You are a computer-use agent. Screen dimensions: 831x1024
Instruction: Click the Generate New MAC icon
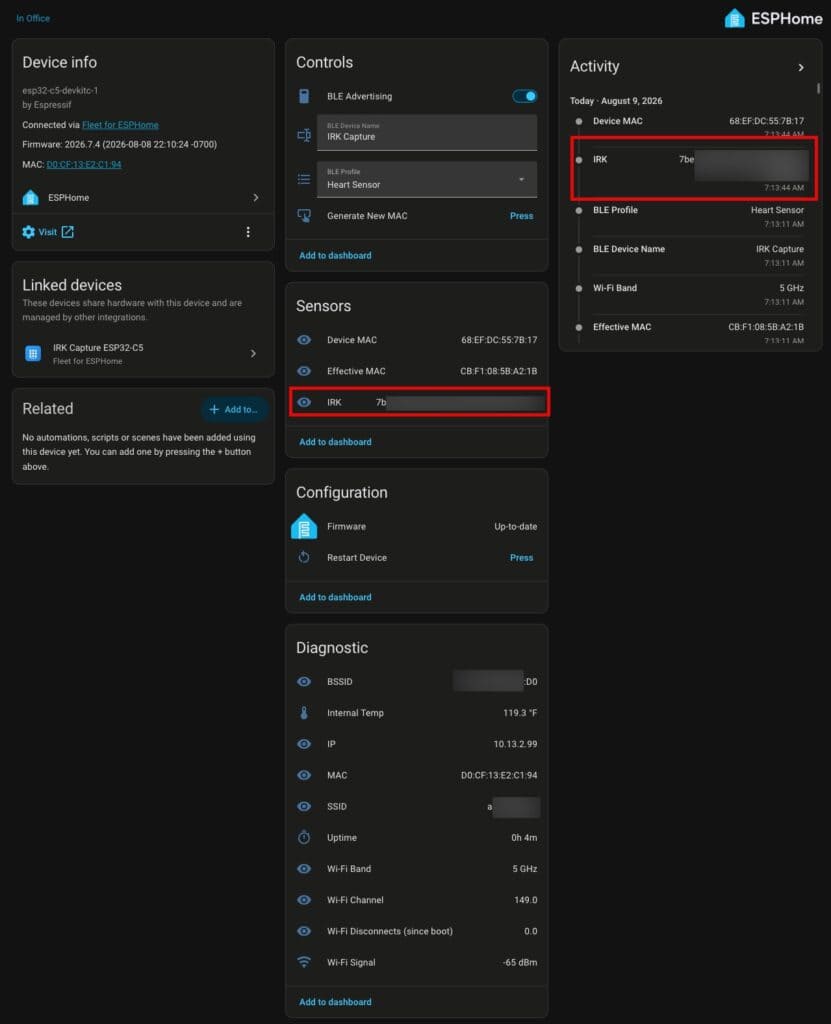pyautogui.click(x=304, y=216)
